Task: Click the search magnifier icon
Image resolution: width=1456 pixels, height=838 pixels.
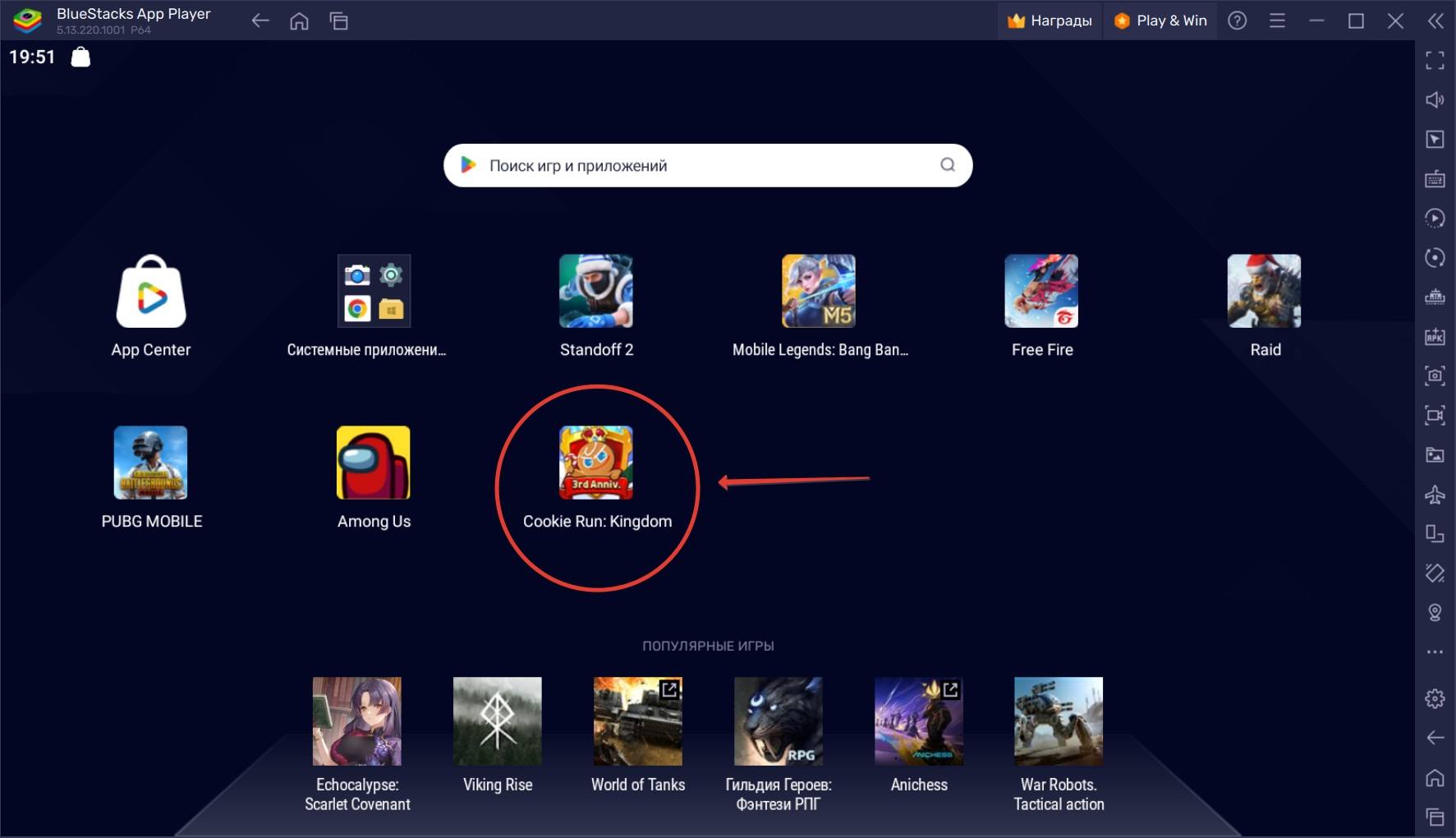Action: tap(948, 165)
